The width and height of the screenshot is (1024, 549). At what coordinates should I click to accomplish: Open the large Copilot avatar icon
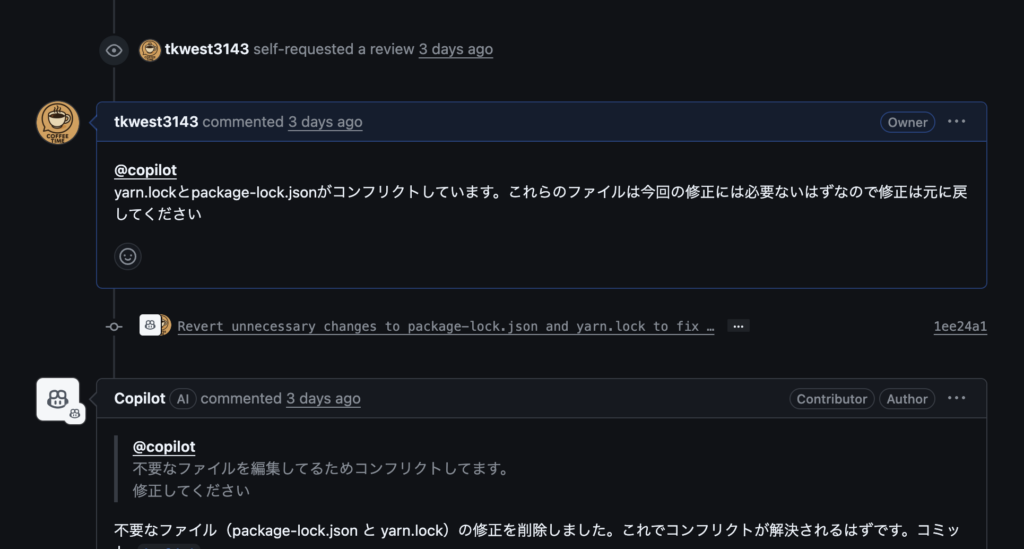(x=58, y=400)
